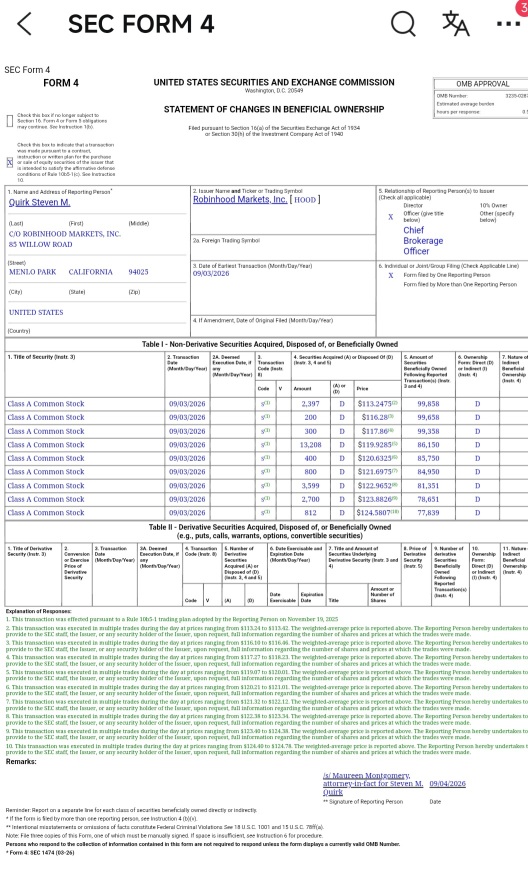528x893 pixels.
Task: Open search with the magnifier icon
Action: tap(403, 24)
